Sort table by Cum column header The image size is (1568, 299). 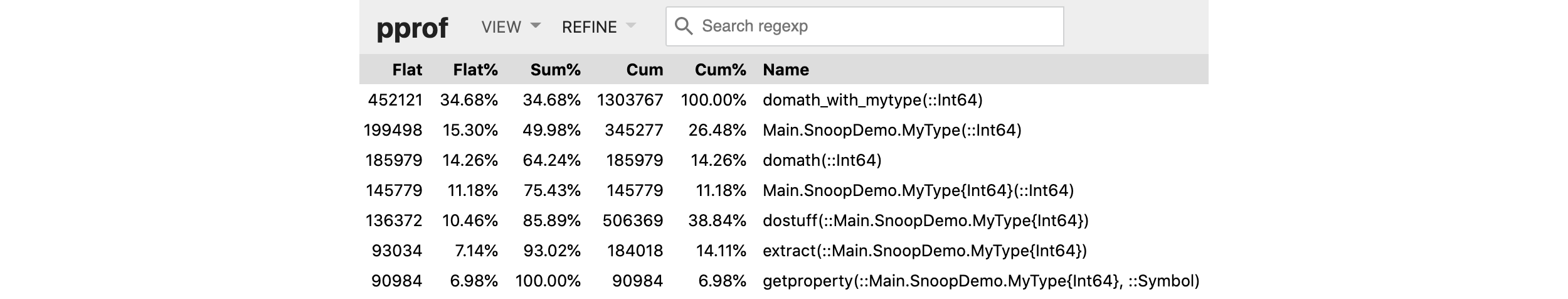click(644, 70)
